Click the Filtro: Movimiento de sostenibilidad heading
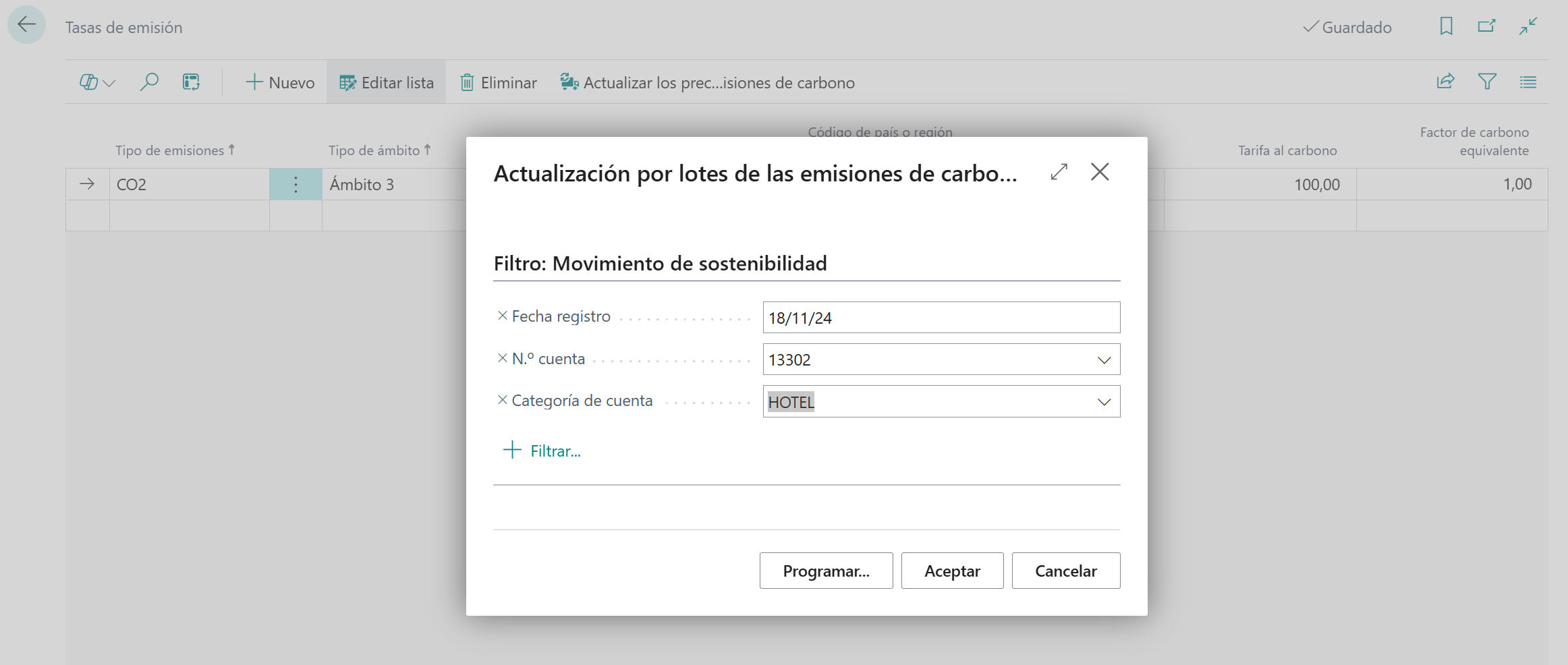1568x665 pixels. [660, 263]
